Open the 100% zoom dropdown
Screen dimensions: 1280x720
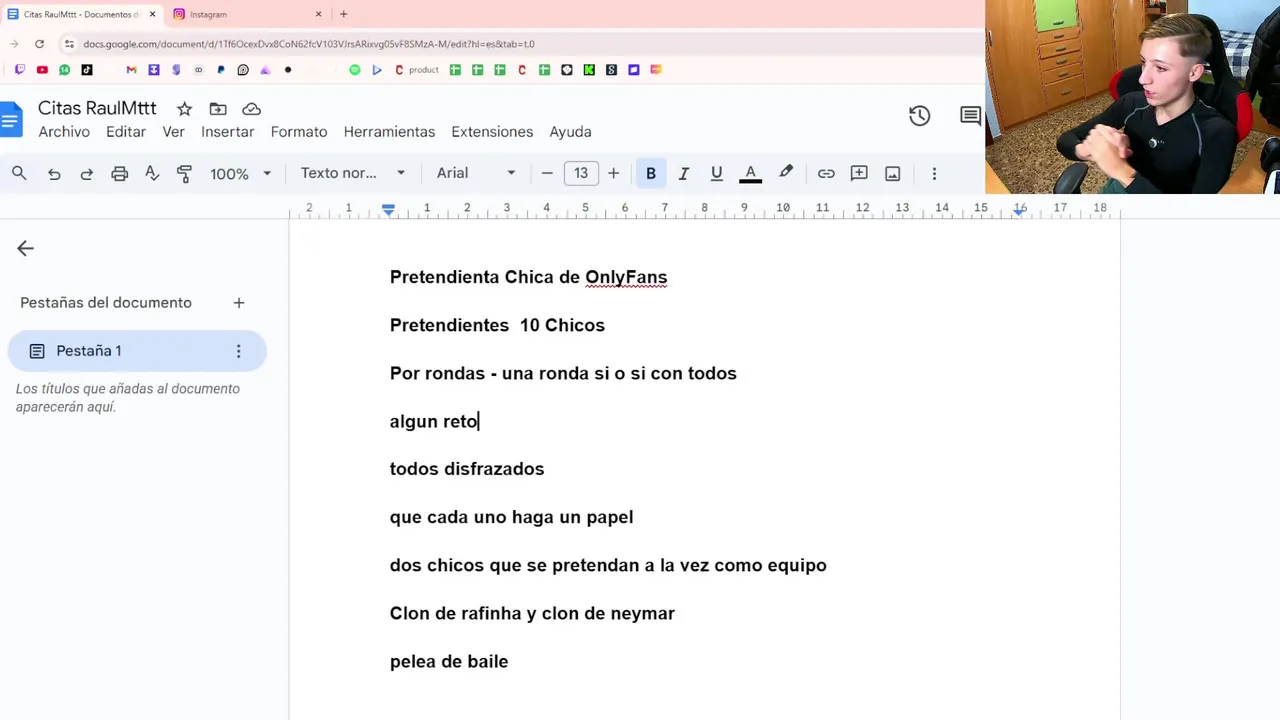tap(240, 173)
